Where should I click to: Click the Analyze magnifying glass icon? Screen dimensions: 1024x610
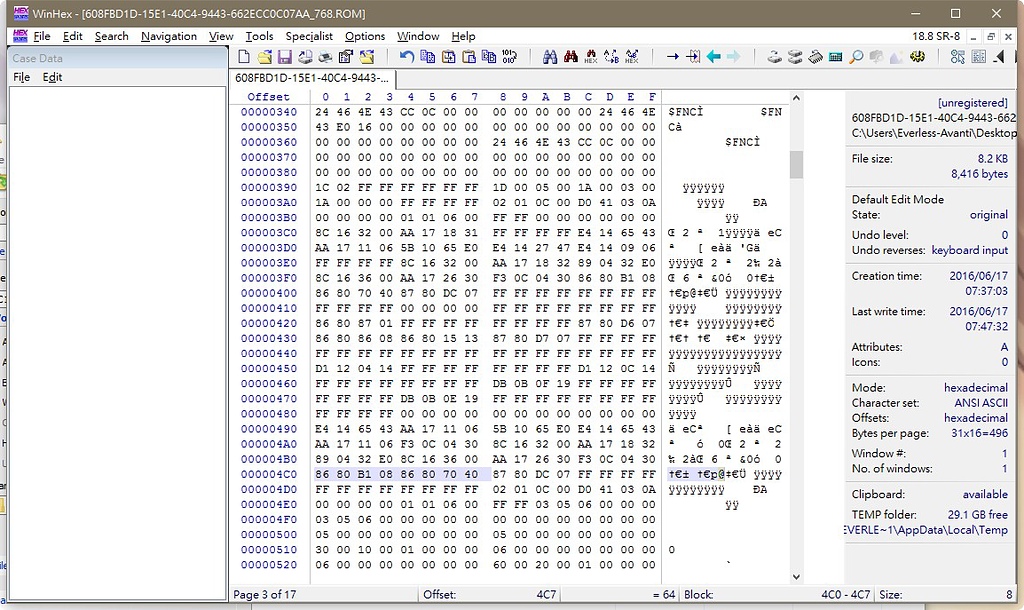(x=856, y=57)
